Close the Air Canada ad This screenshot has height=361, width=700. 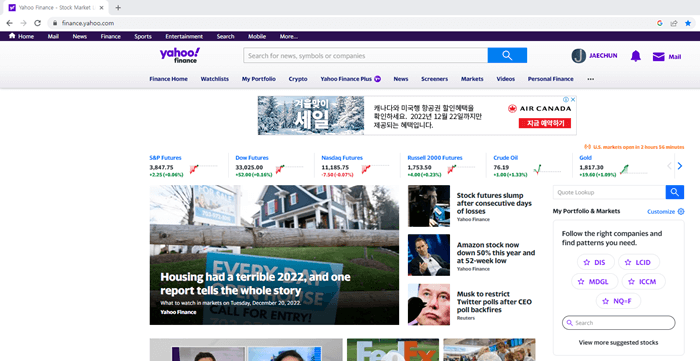pos(573,100)
